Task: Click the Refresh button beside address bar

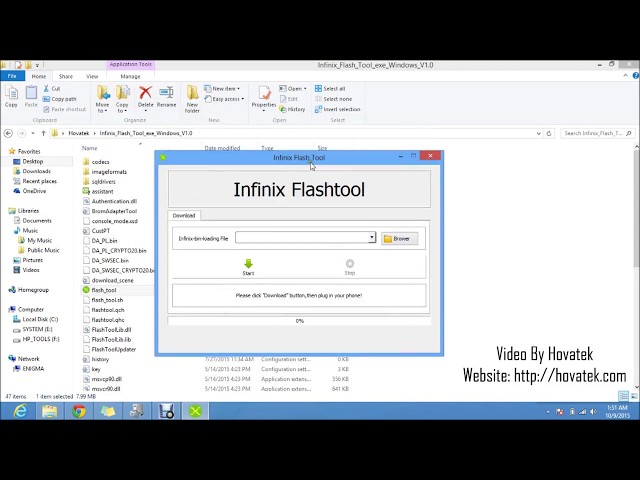Action: pos(549,133)
